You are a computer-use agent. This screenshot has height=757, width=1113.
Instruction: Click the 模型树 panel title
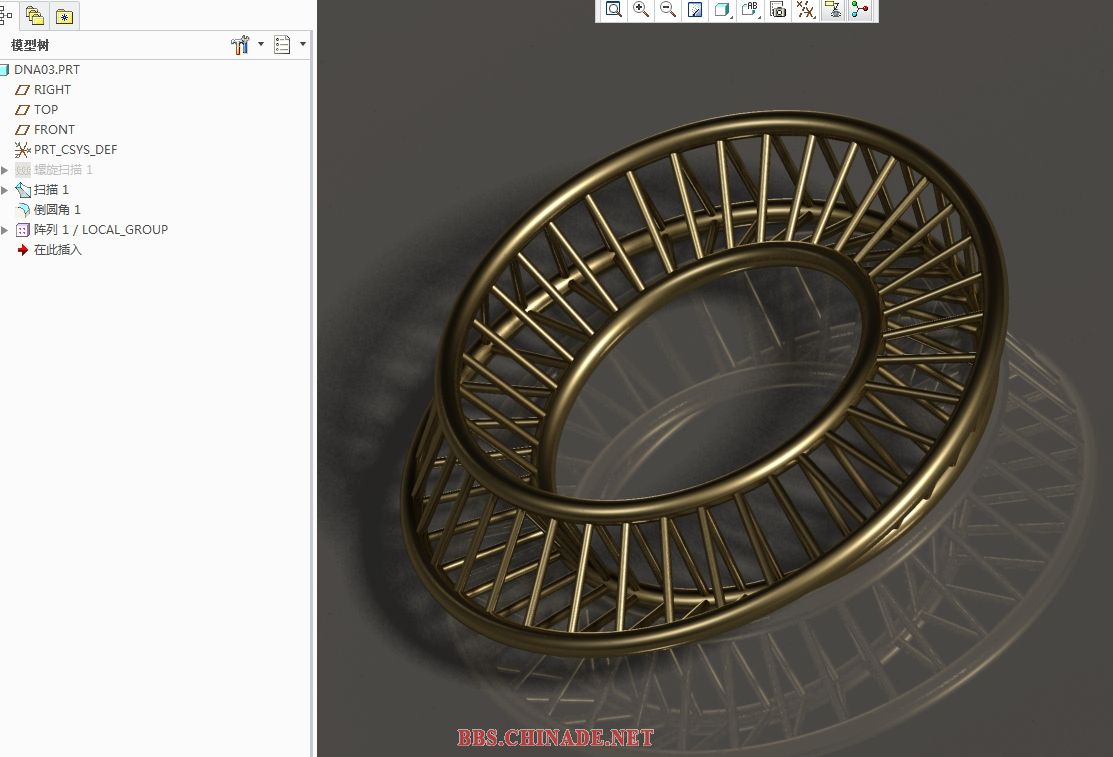[x=30, y=45]
